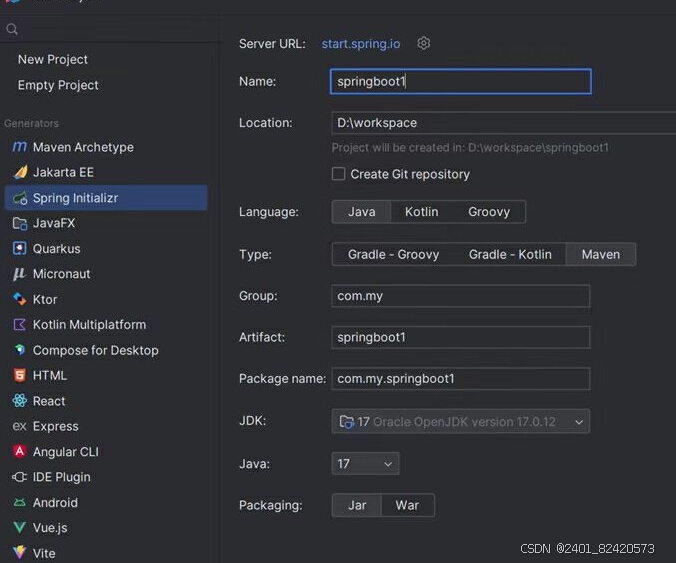Click the JDK folder icon in dropdown
Screen dimensions: 676x563
tap(347, 421)
